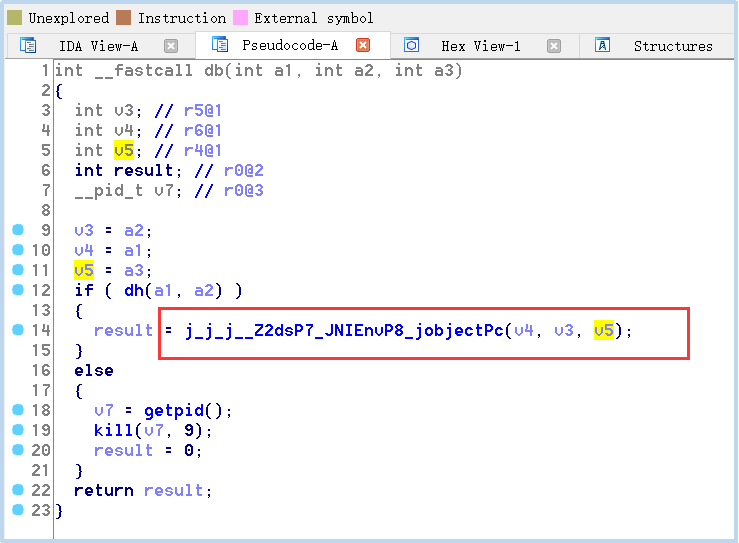Click the getpid function call
739x543 pixels.
(x=173, y=411)
